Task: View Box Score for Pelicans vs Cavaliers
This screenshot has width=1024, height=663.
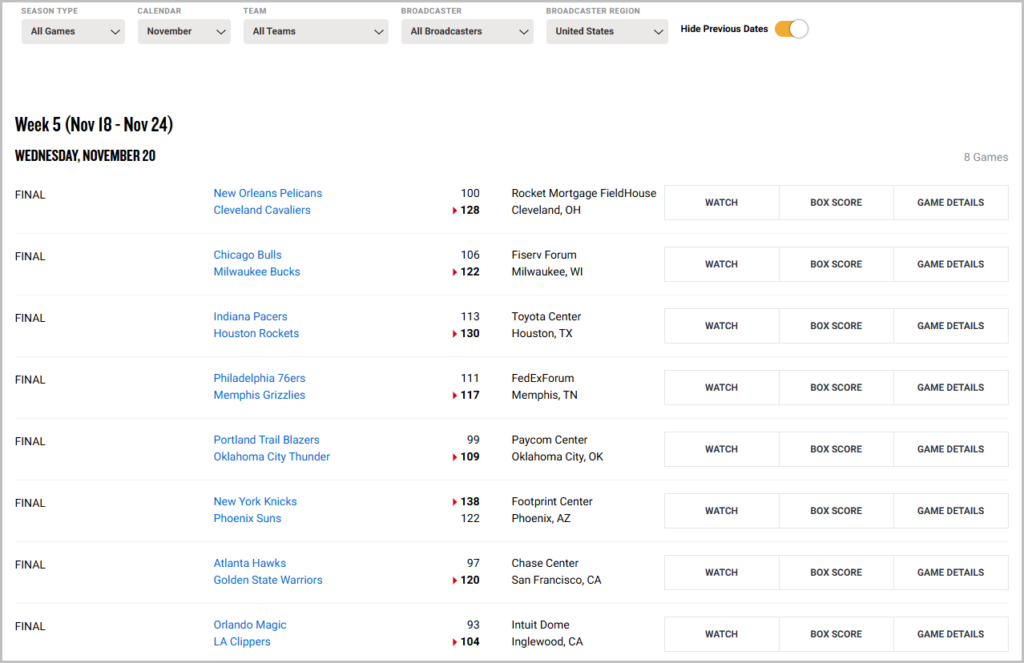Action: pos(836,202)
